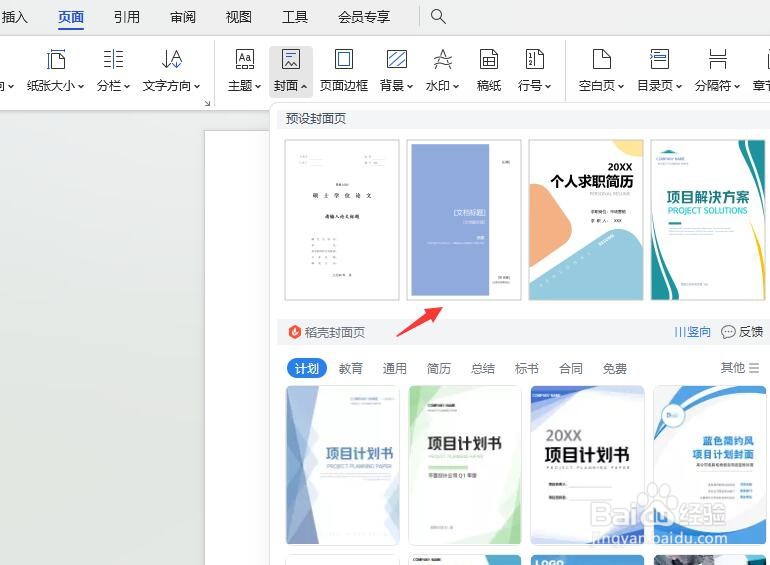
Task: Open the 工具 ribbon tab
Action: click(x=295, y=17)
